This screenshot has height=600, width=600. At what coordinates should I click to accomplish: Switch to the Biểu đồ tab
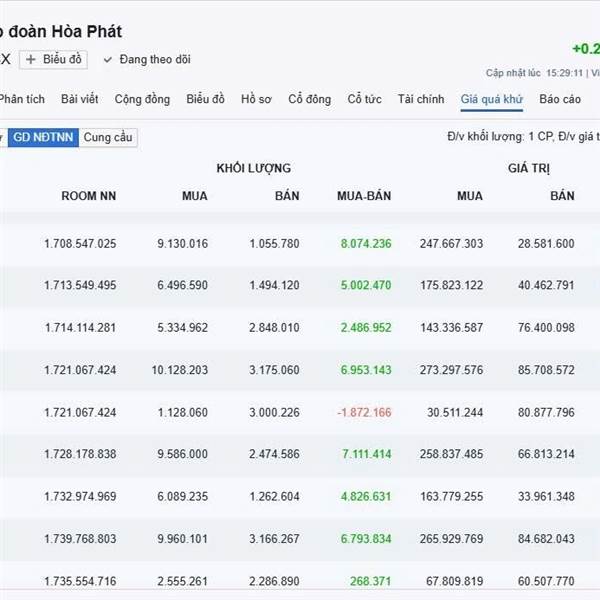coord(205,99)
